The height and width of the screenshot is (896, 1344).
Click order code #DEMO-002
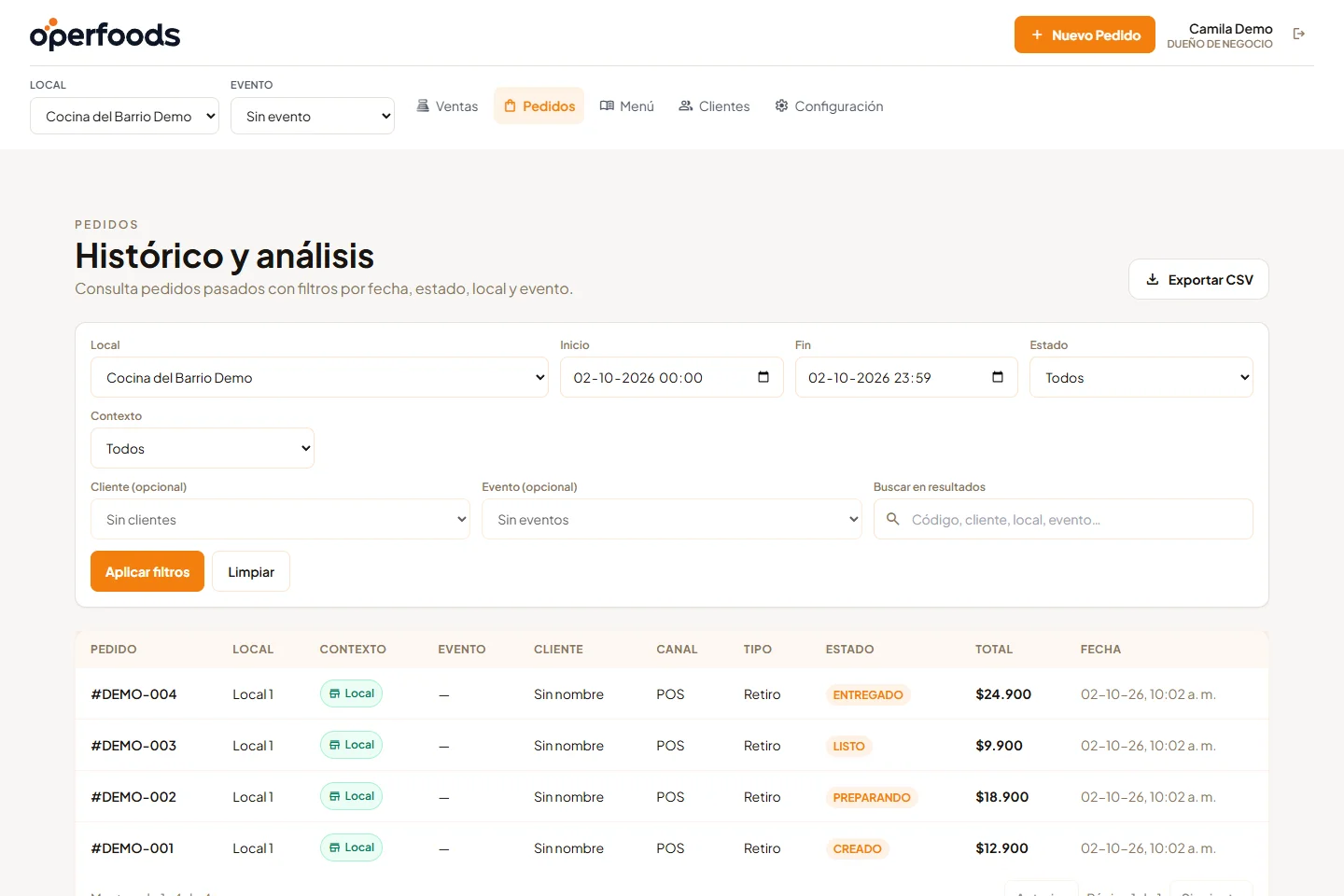point(133,797)
